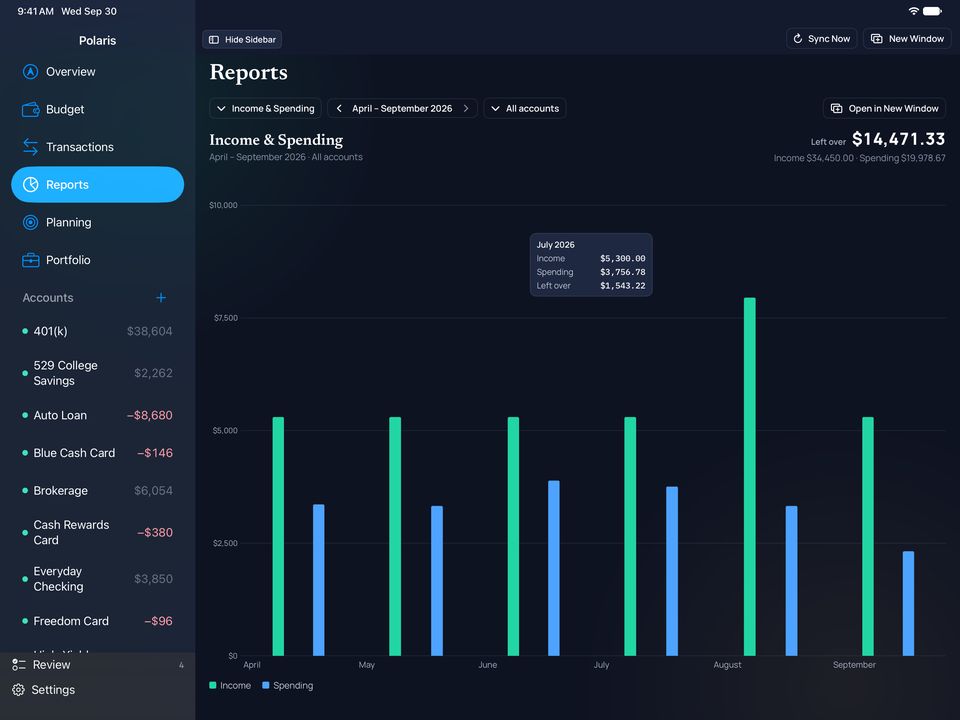Click the April income bar
Image resolution: width=960 pixels, height=720 pixels.
pyautogui.click(x=278, y=536)
